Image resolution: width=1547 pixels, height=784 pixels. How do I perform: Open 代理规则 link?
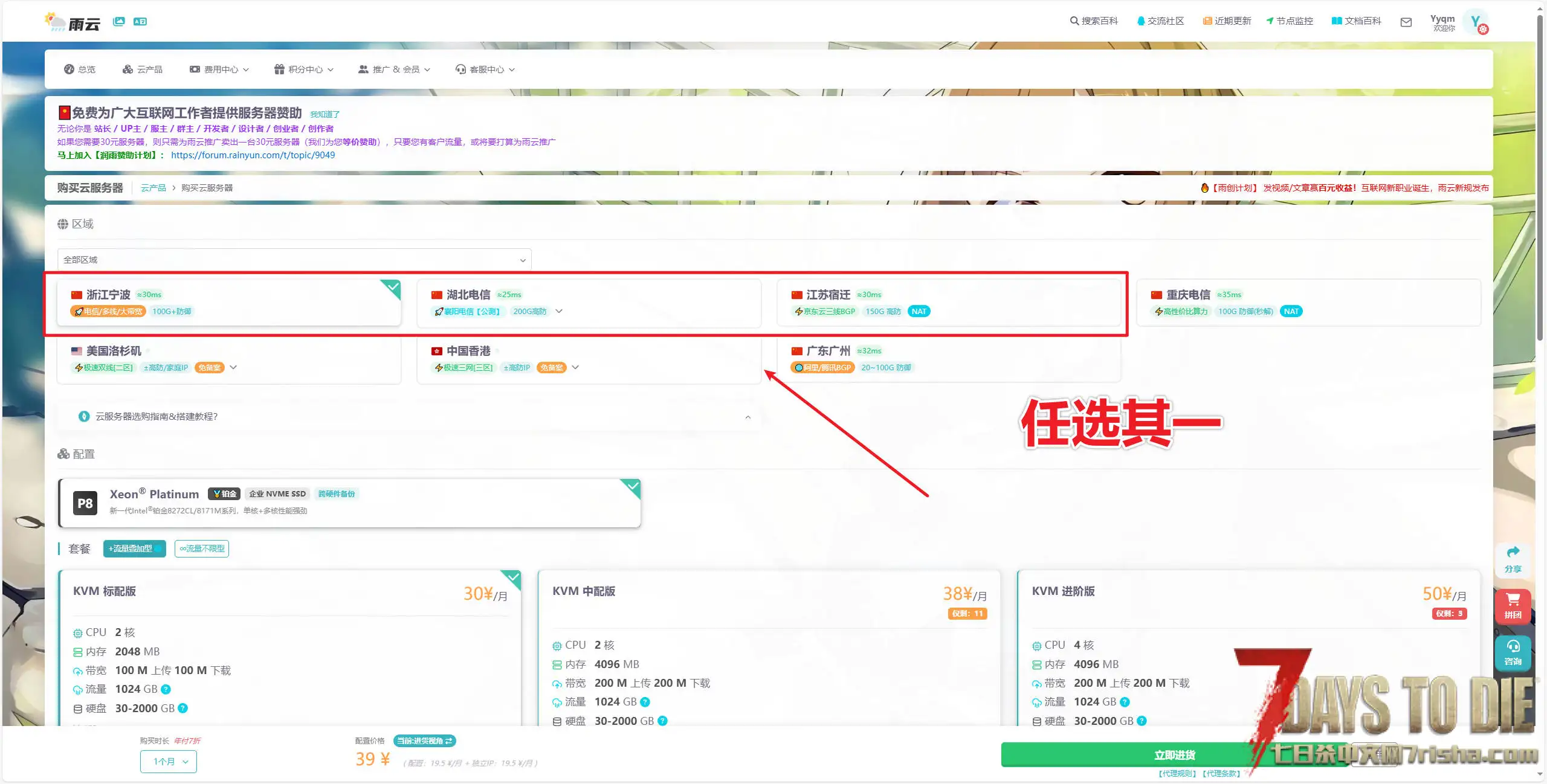pos(1177,774)
